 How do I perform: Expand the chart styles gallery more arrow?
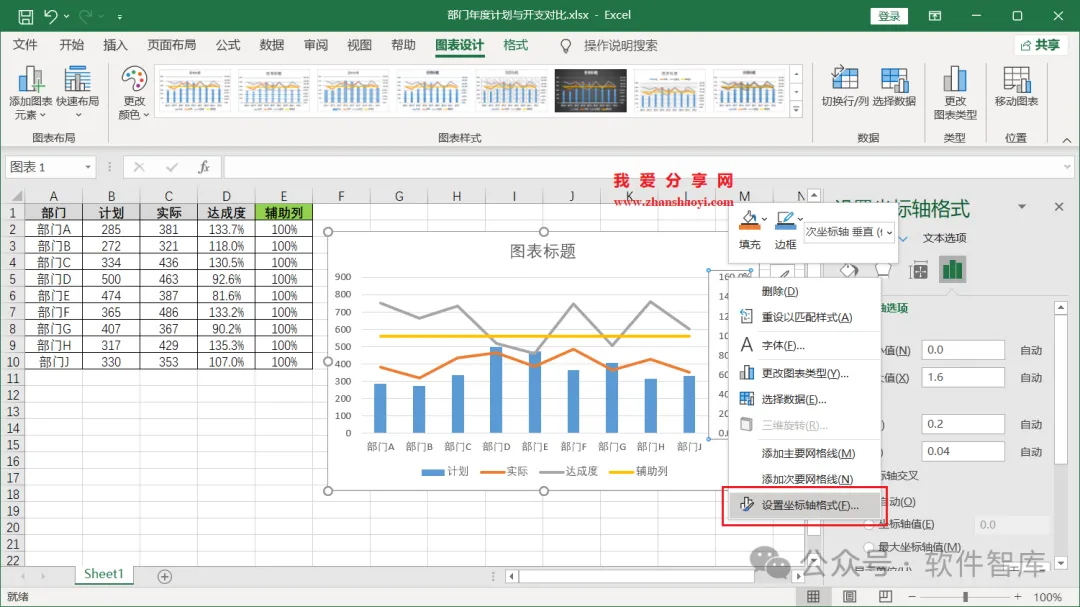pyautogui.click(x=797, y=109)
